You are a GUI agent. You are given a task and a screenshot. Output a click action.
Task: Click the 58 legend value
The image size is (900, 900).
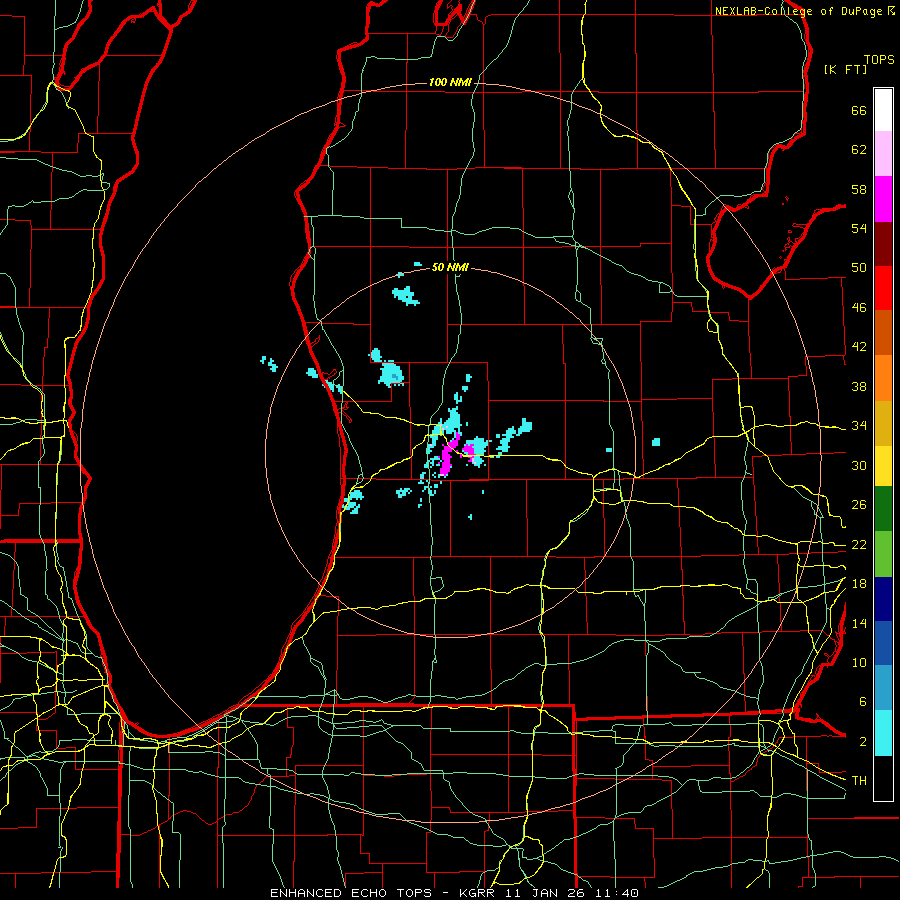point(859,190)
